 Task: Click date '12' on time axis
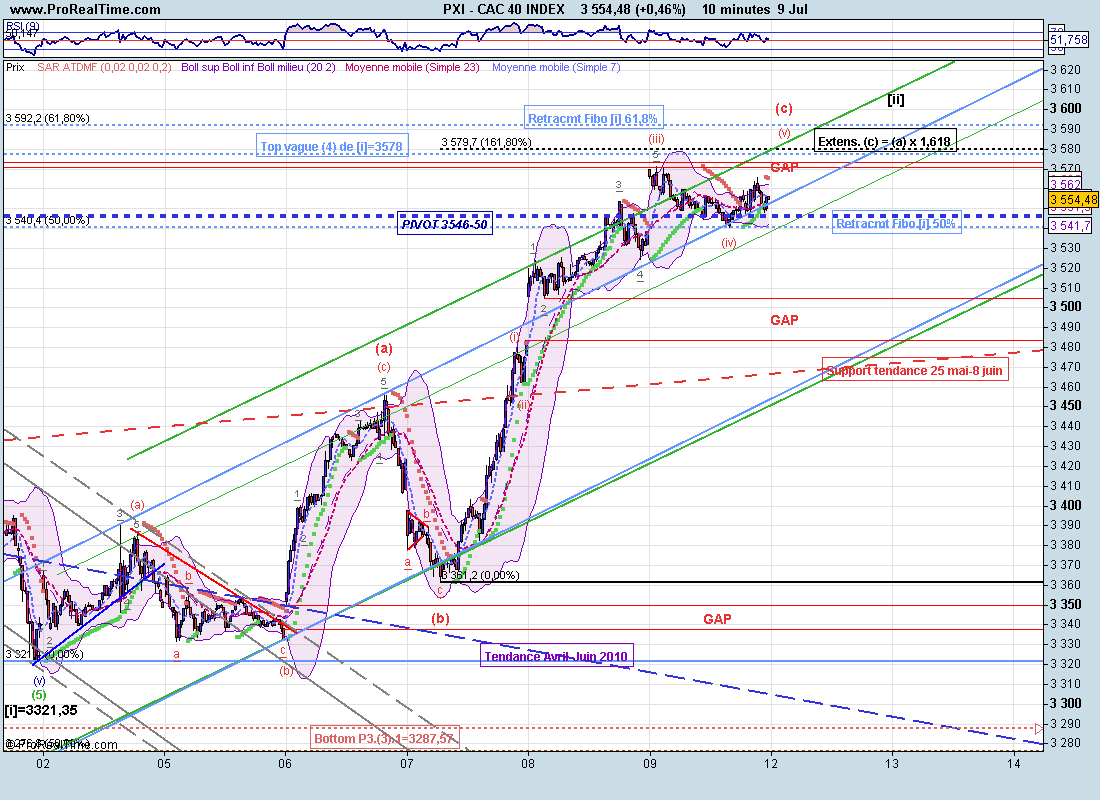coord(771,764)
